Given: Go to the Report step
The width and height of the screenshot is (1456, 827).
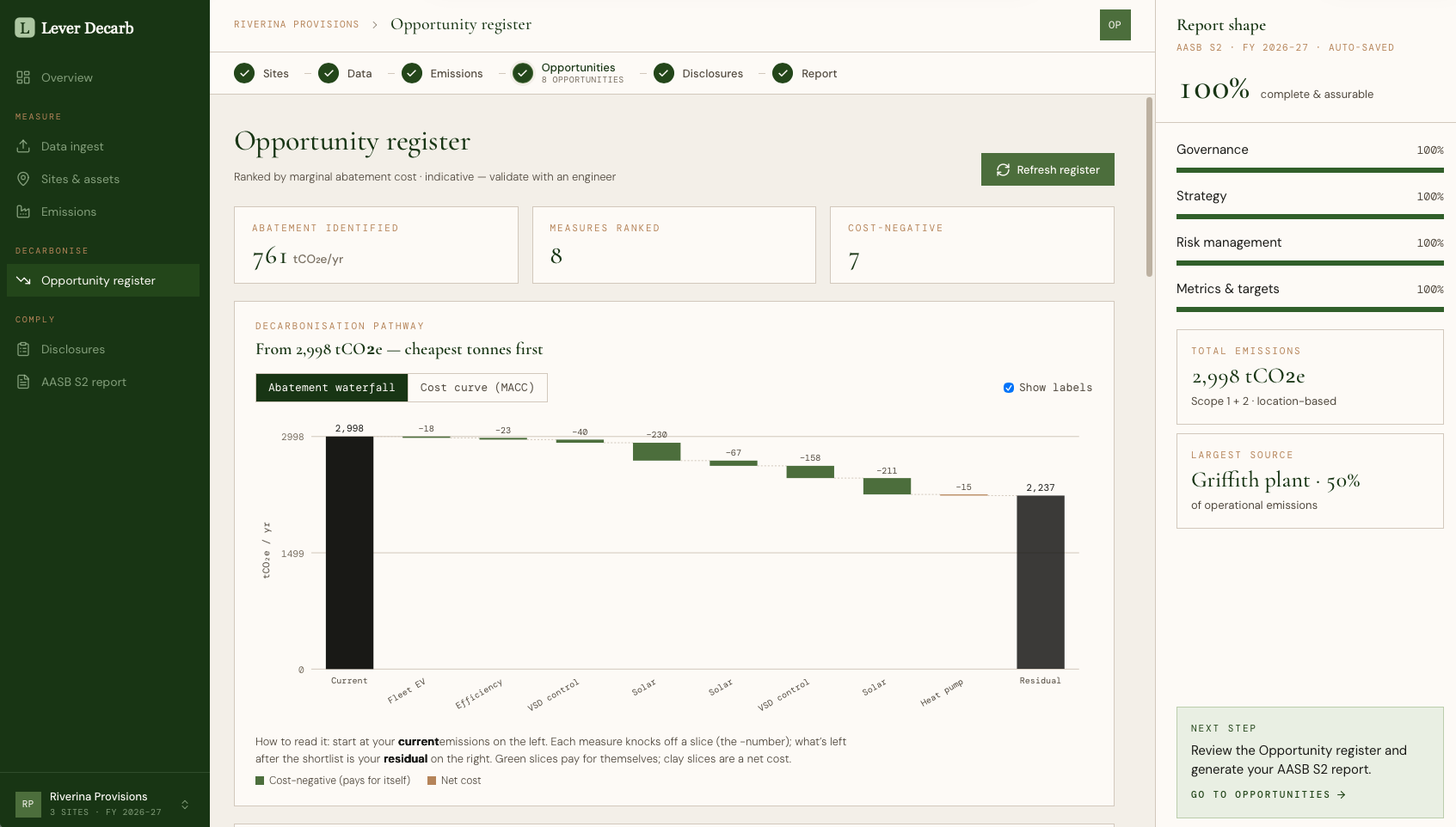Looking at the screenshot, I should 805,73.
